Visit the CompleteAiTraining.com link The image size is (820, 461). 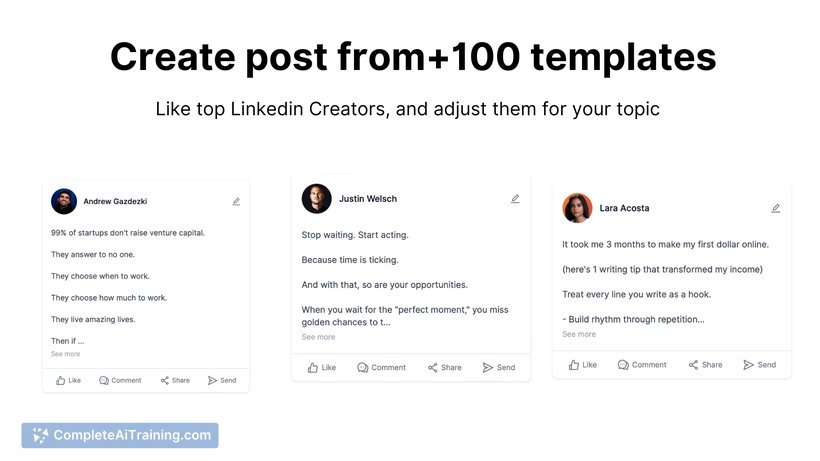point(120,435)
